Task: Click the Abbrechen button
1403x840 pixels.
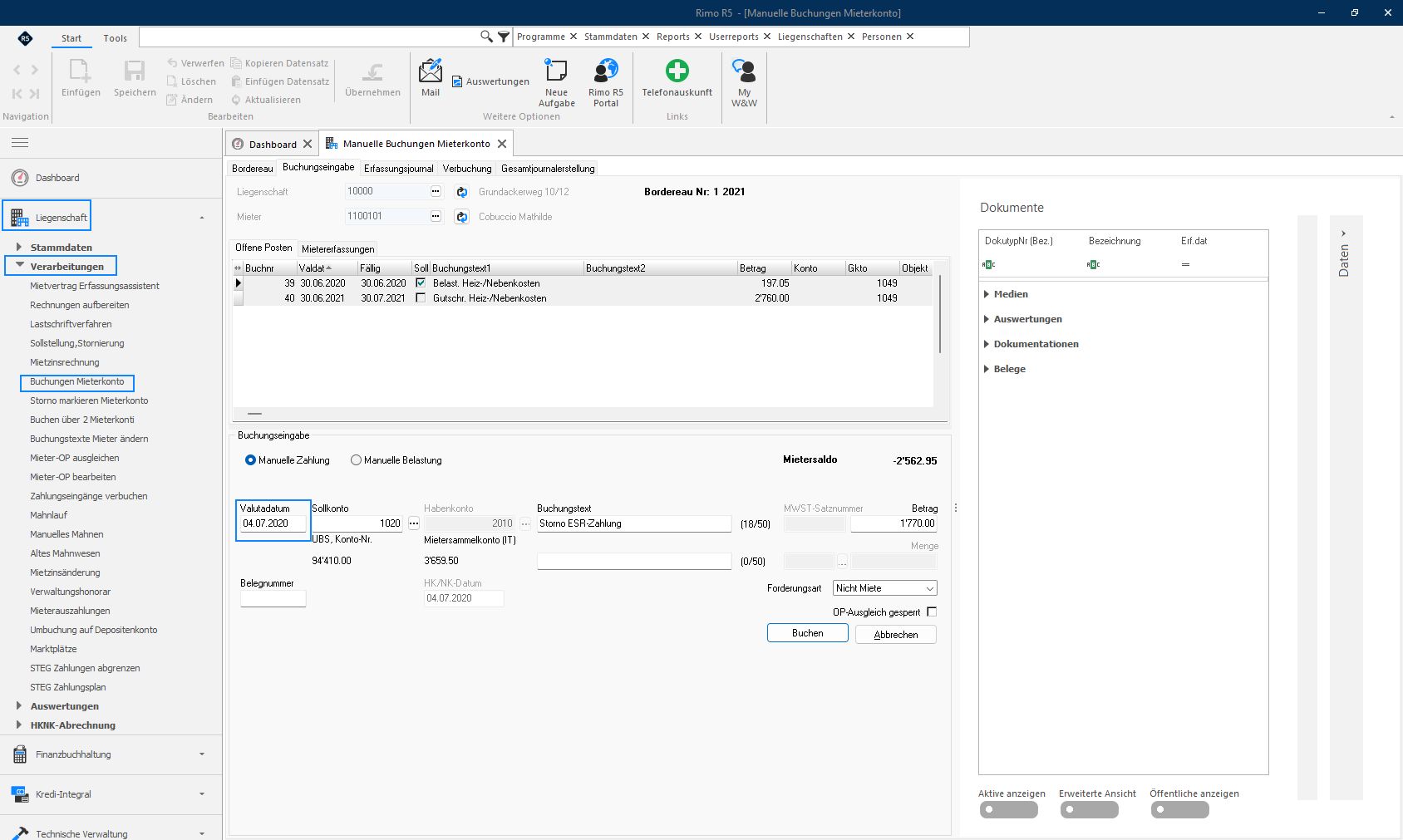Action: pyautogui.click(x=896, y=635)
